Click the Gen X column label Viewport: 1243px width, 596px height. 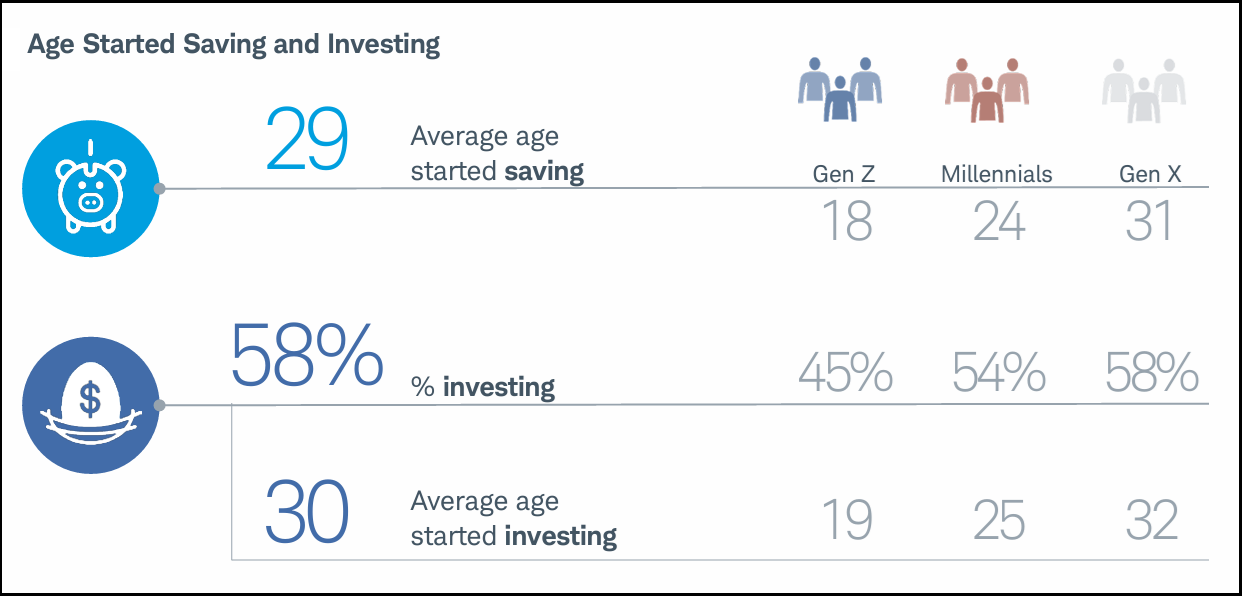(1150, 174)
